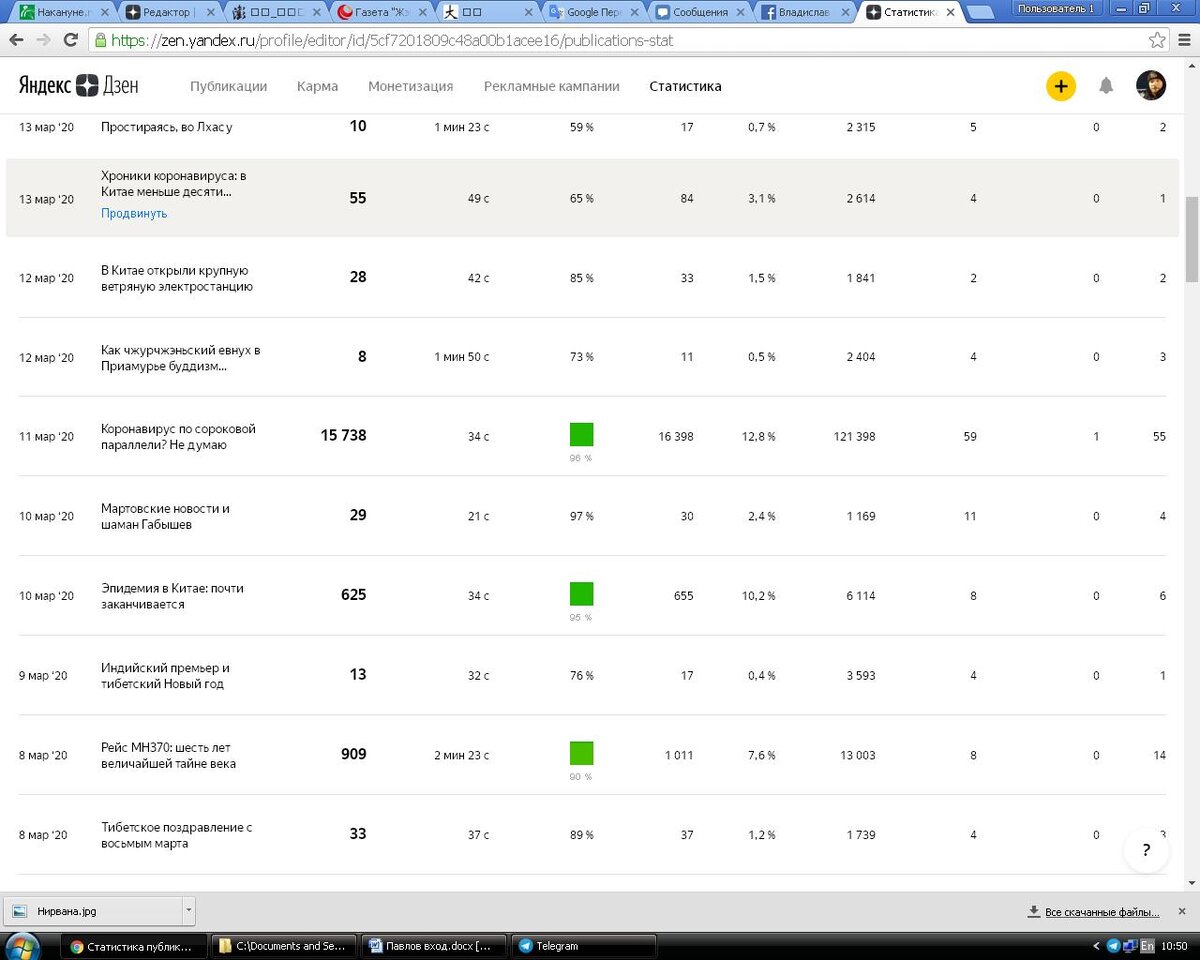Click green 90 % read-through indicator

(581, 753)
